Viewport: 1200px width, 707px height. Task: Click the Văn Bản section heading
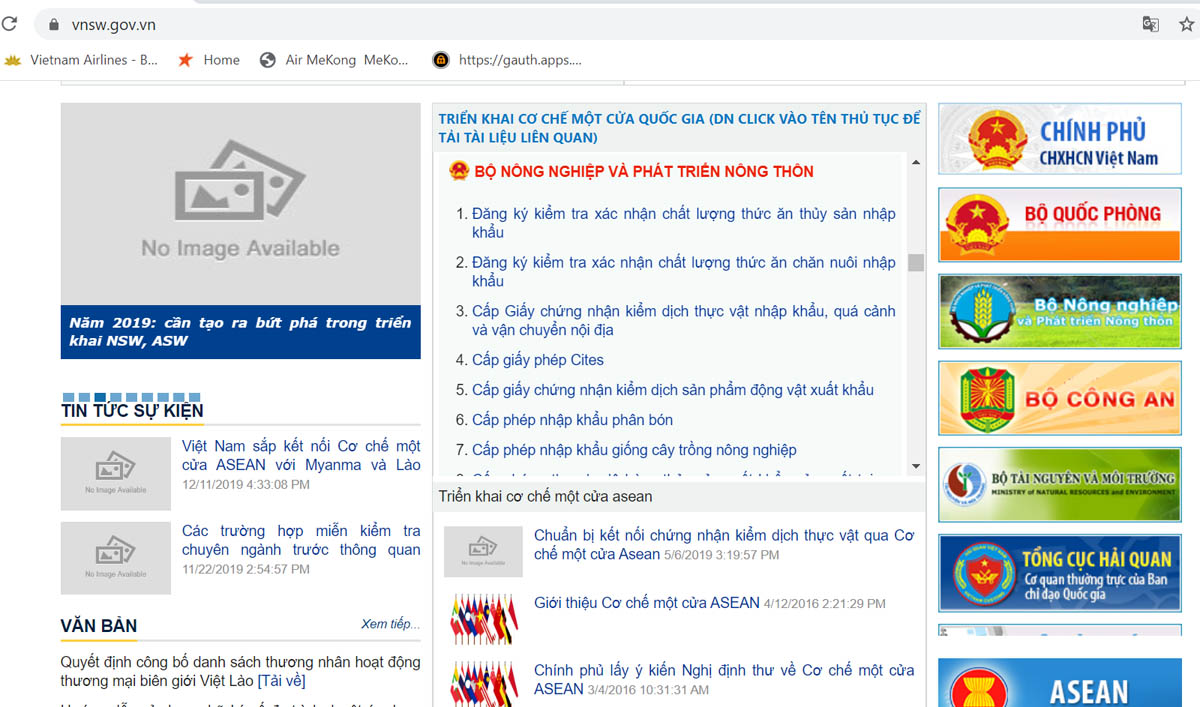(x=99, y=626)
